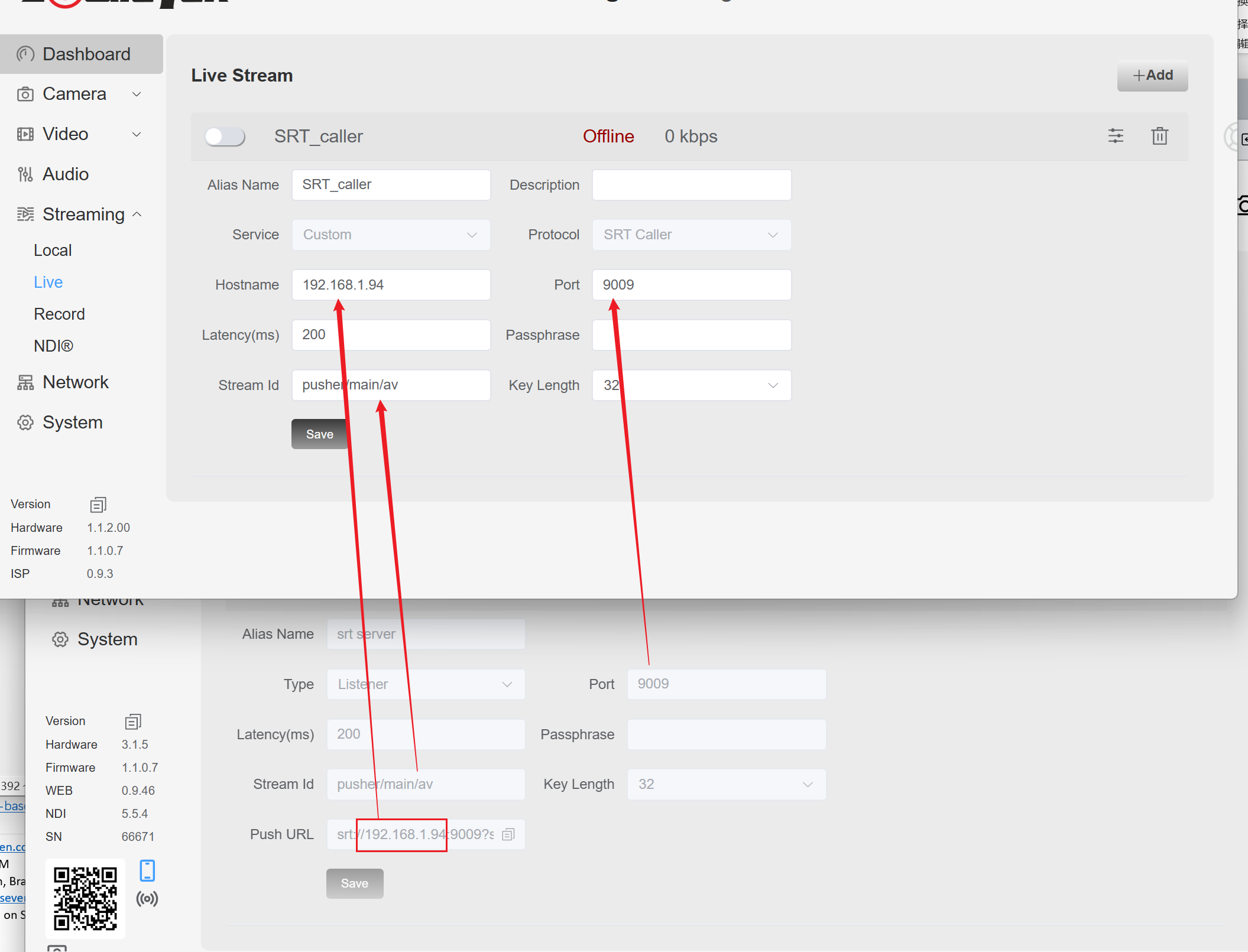Save the SRT_caller stream settings
Image resolution: width=1248 pixels, height=952 pixels.
click(319, 434)
